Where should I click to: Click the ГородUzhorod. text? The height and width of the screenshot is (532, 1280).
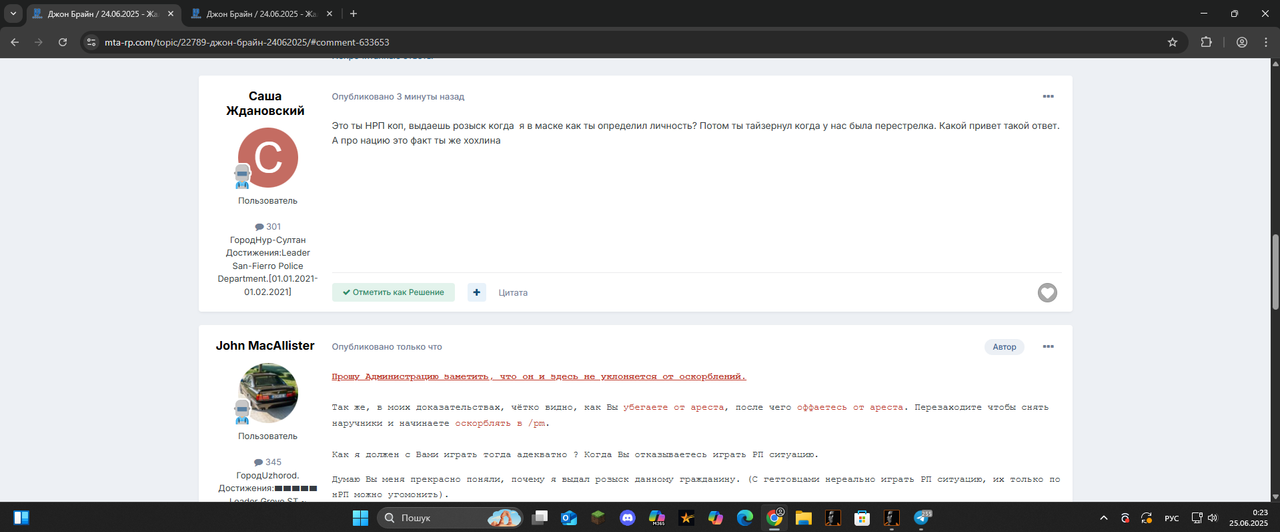[x=267, y=475]
